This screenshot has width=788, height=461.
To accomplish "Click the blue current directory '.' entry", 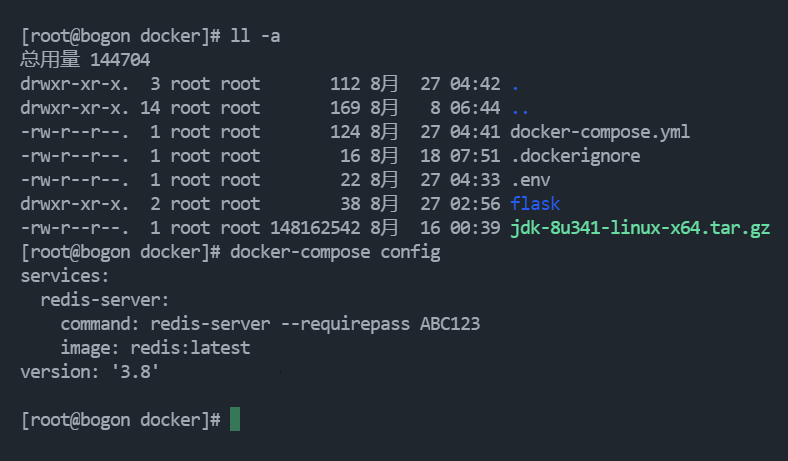I will (515, 84).
